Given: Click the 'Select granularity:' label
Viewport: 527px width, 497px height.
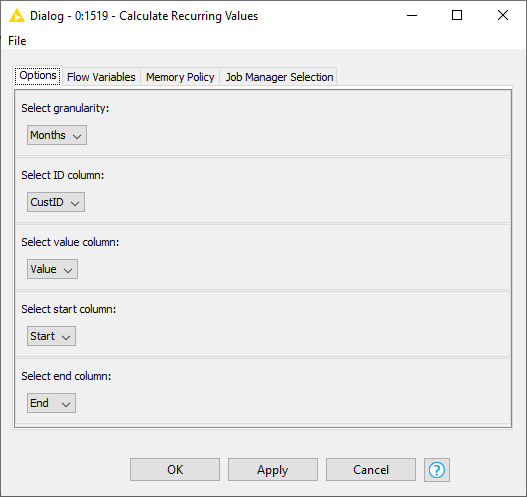Looking at the screenshot, I should 65,108.
